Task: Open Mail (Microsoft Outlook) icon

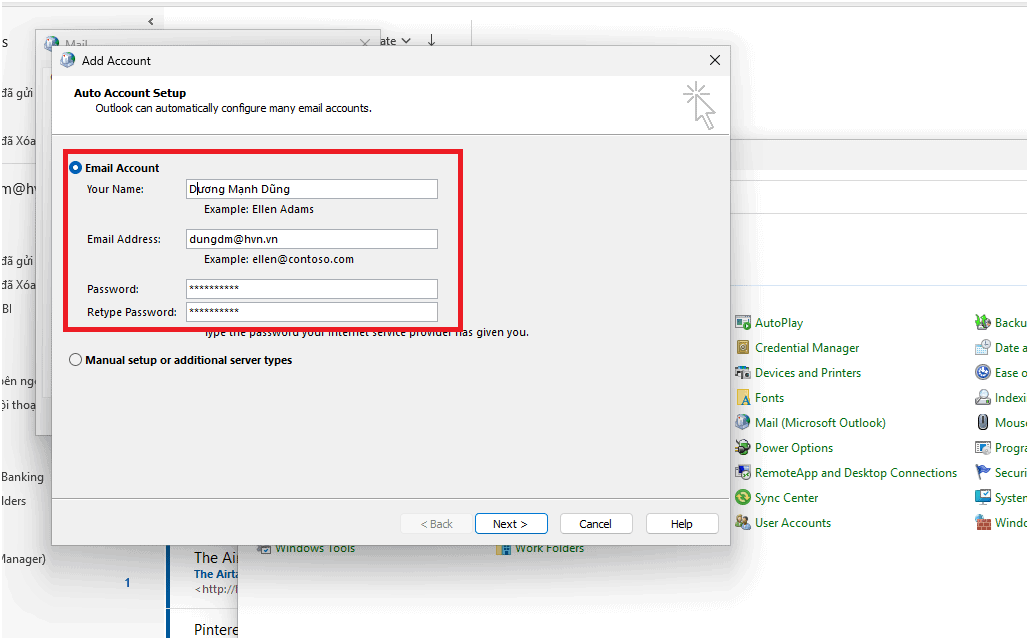Action: click(743, 423)
